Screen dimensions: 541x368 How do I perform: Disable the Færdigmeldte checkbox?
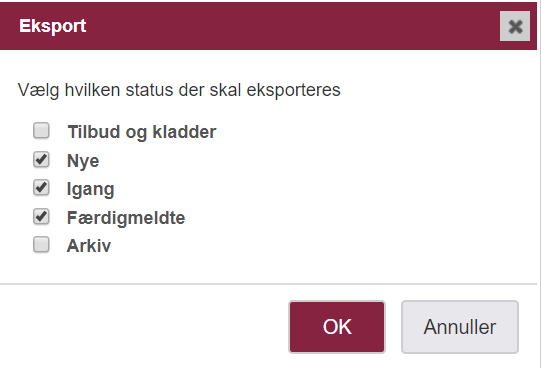click(41, 217)
